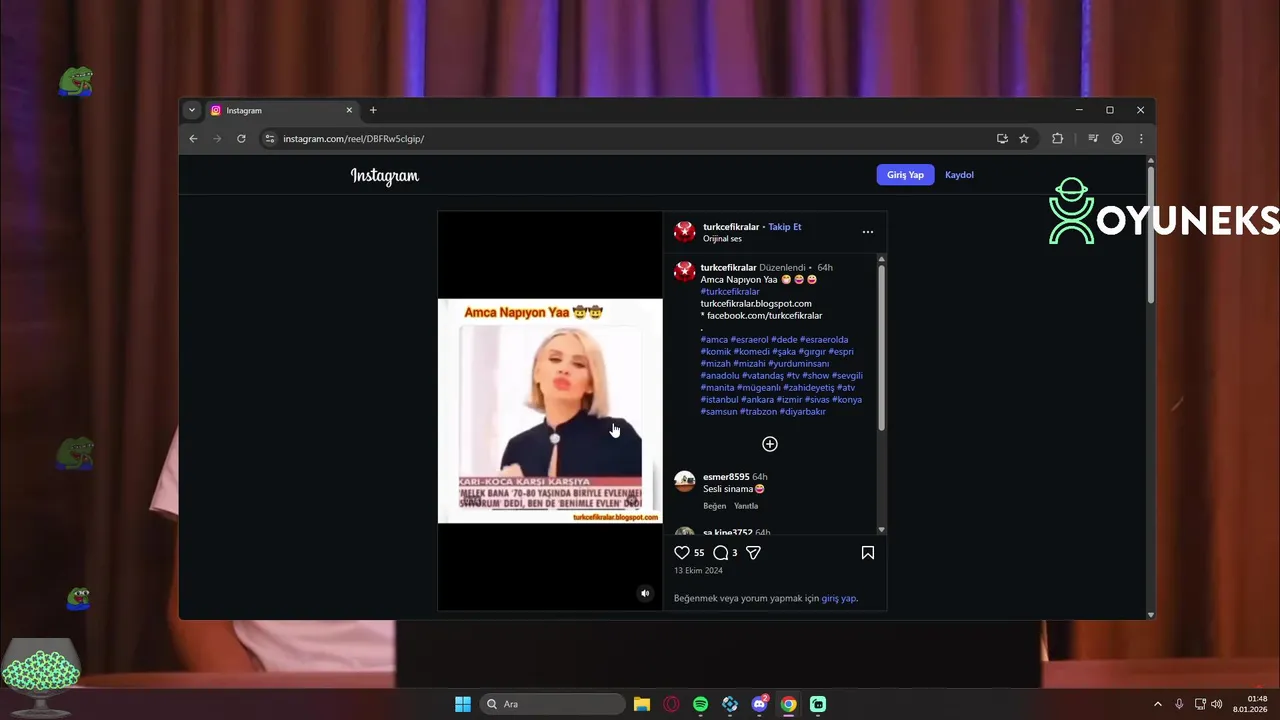Open File Explorer from taskbar
Viewport: 1280px width, 720px height.
click(642, 704)
